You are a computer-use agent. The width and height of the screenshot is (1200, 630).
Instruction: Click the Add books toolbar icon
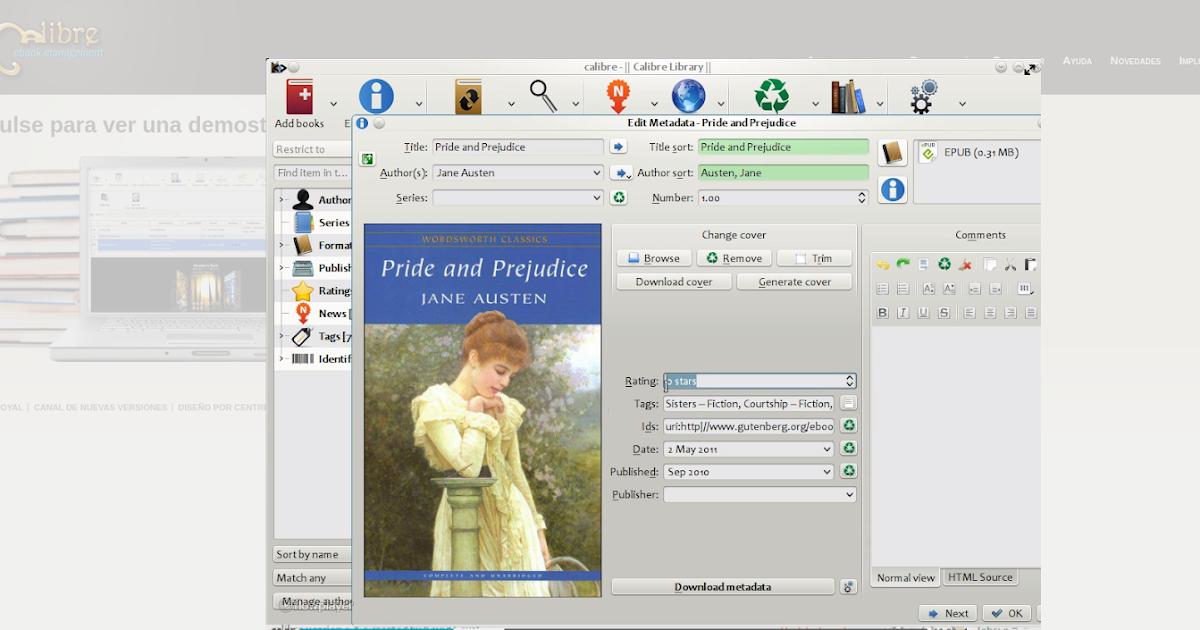pos(300,97)
